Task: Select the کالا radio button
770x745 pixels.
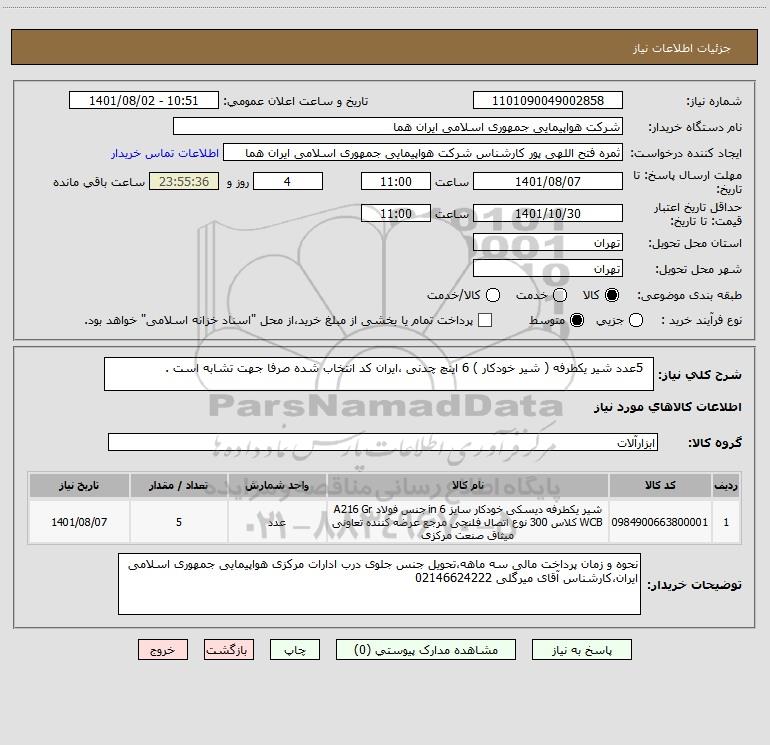Action: coord(612,295)
